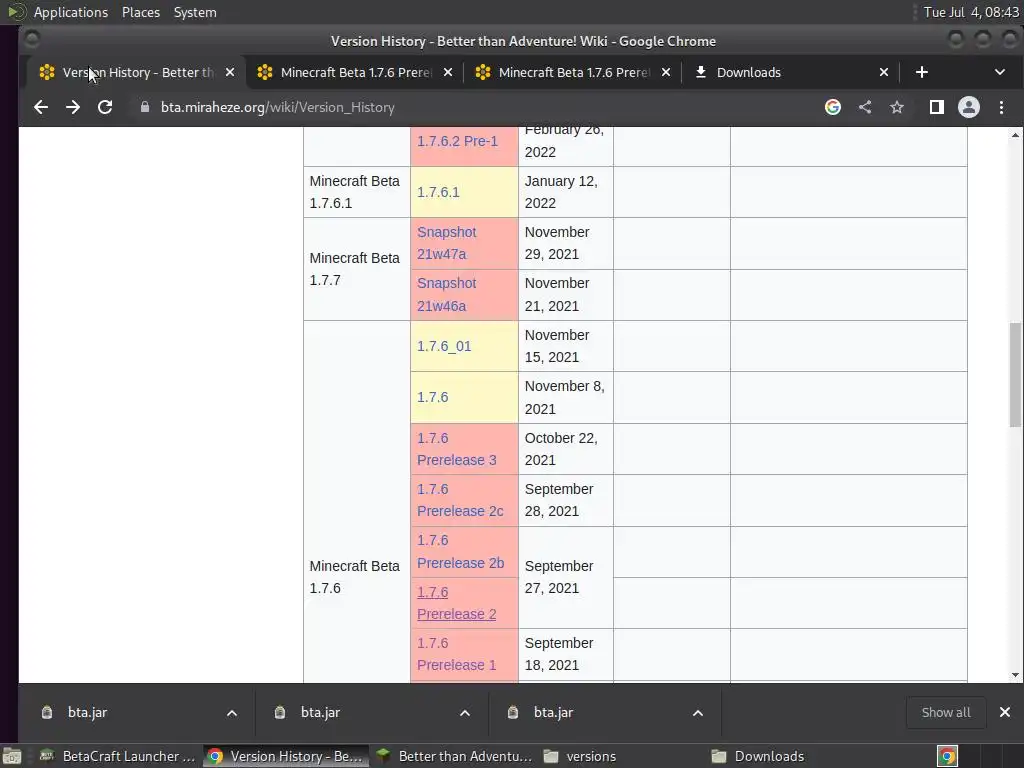Close the Downloads tab
This screenshot has width=1024, height=768.
pos(884,72)
